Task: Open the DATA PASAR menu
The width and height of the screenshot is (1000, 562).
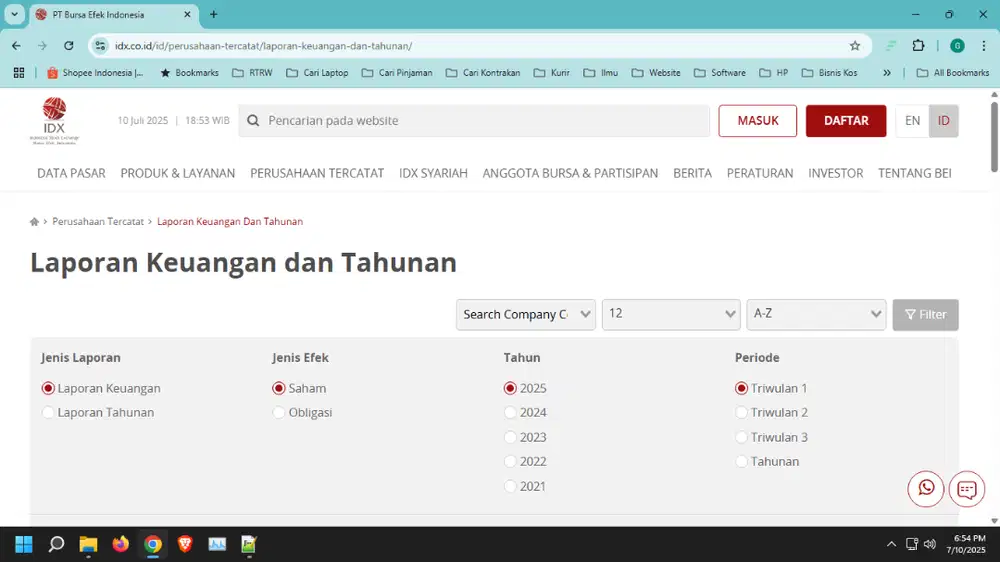Action: click(x=71, y=174)
